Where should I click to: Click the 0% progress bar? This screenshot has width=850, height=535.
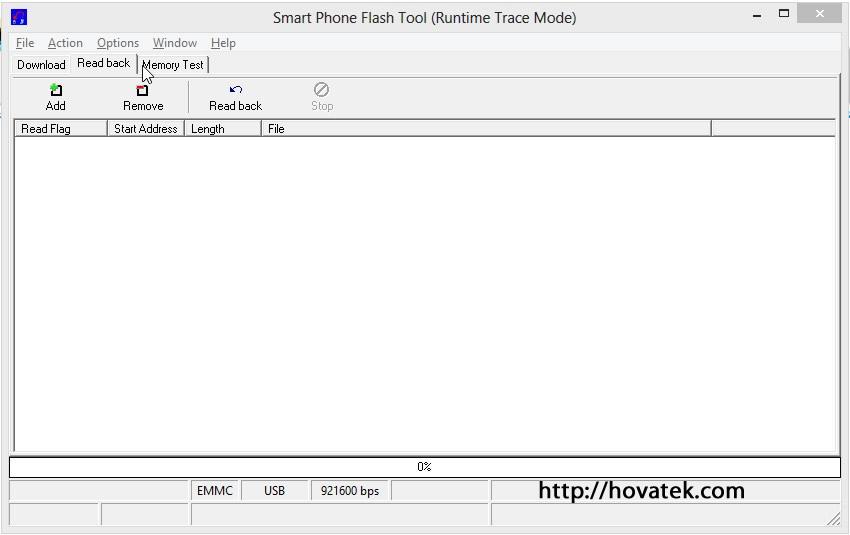tap(424, 467)
